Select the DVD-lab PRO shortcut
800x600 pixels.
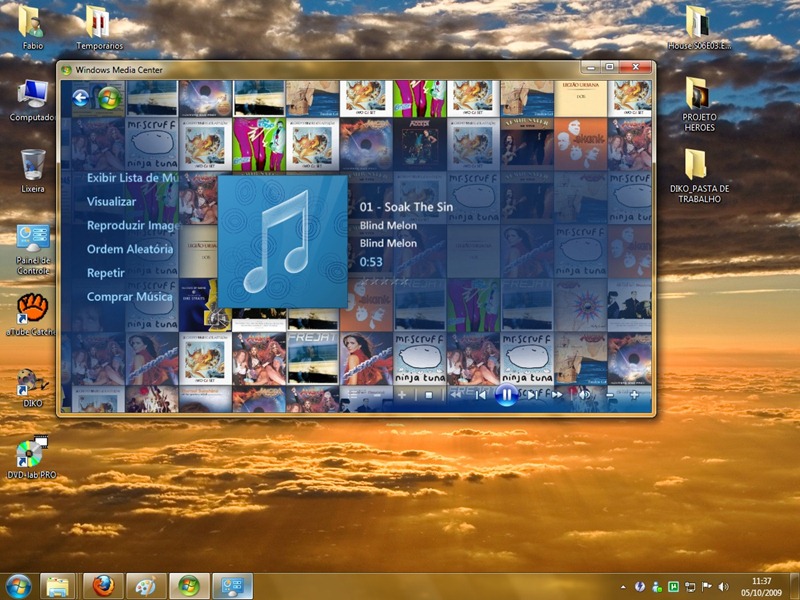(x=32, y=457)
